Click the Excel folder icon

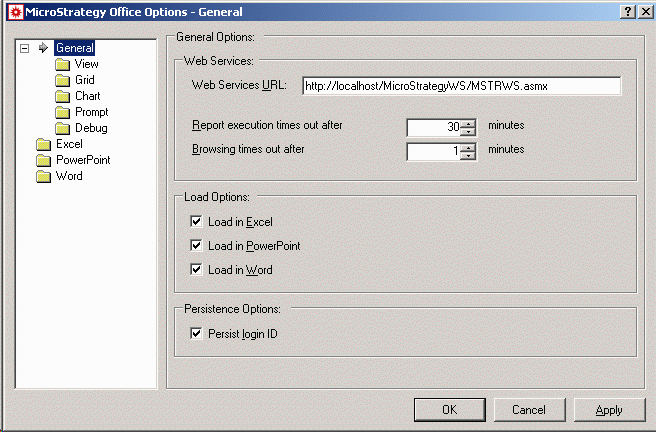(x=43, y=145)
